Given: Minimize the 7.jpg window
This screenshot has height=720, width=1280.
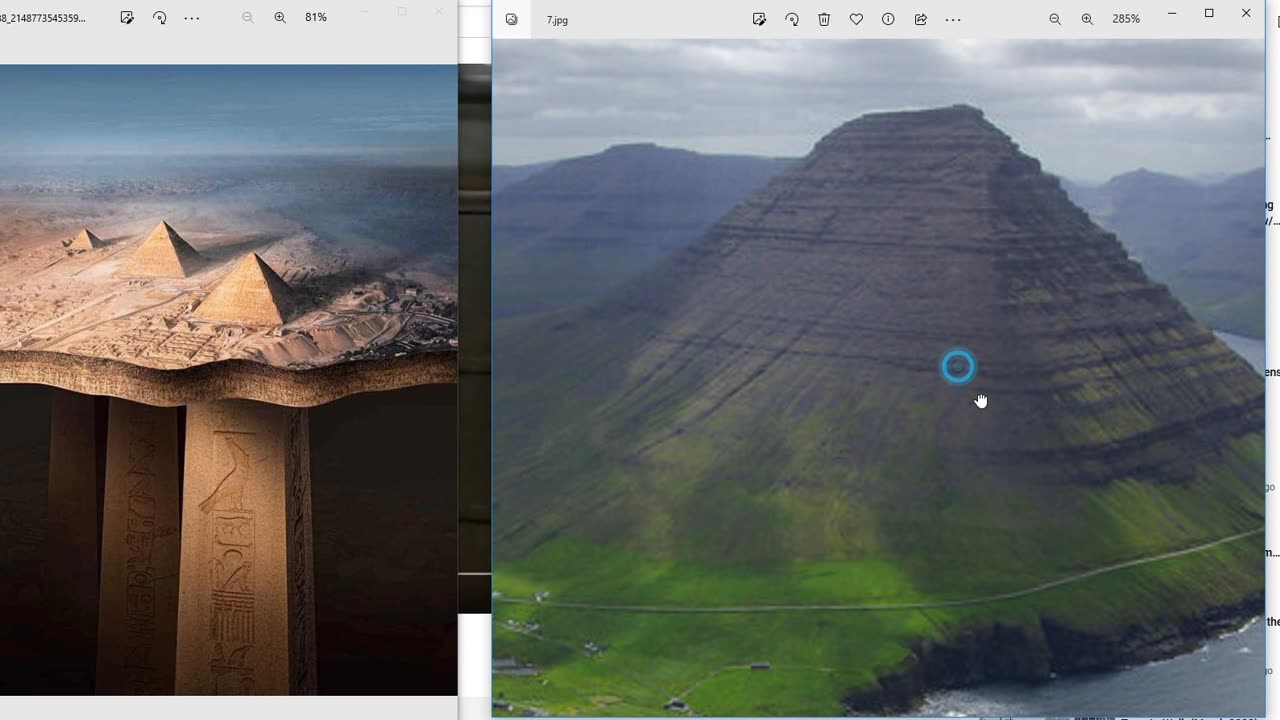Looking at the screenshot, I should tap(1172, 14).
